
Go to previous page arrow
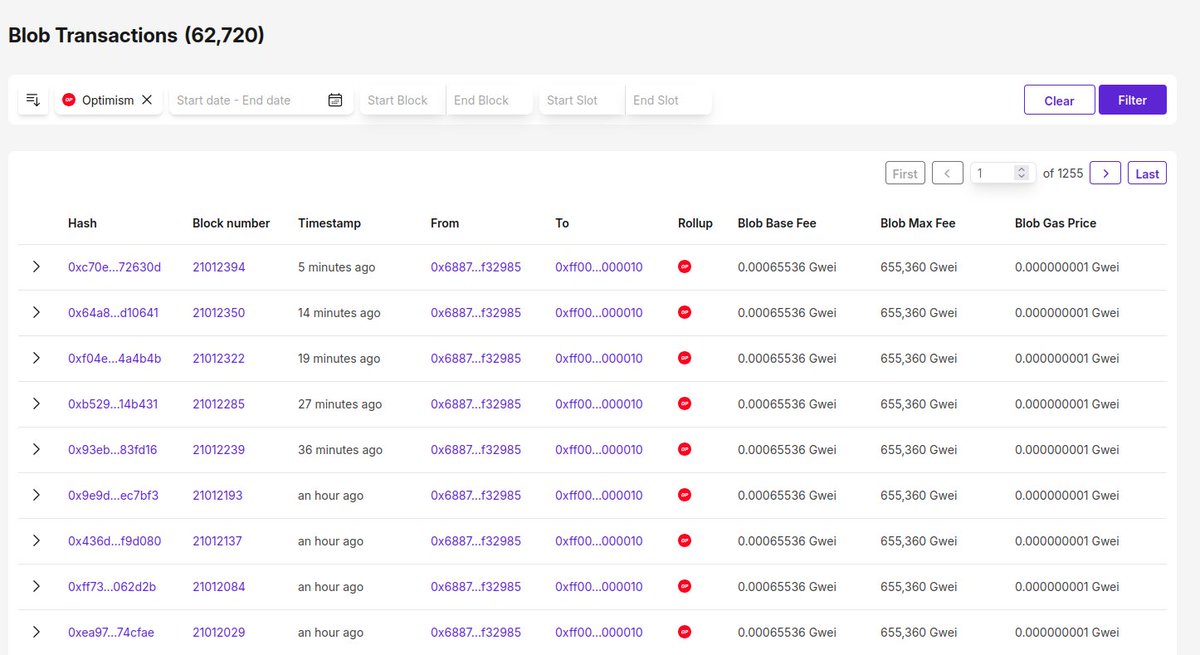click(x=948, y=173)
